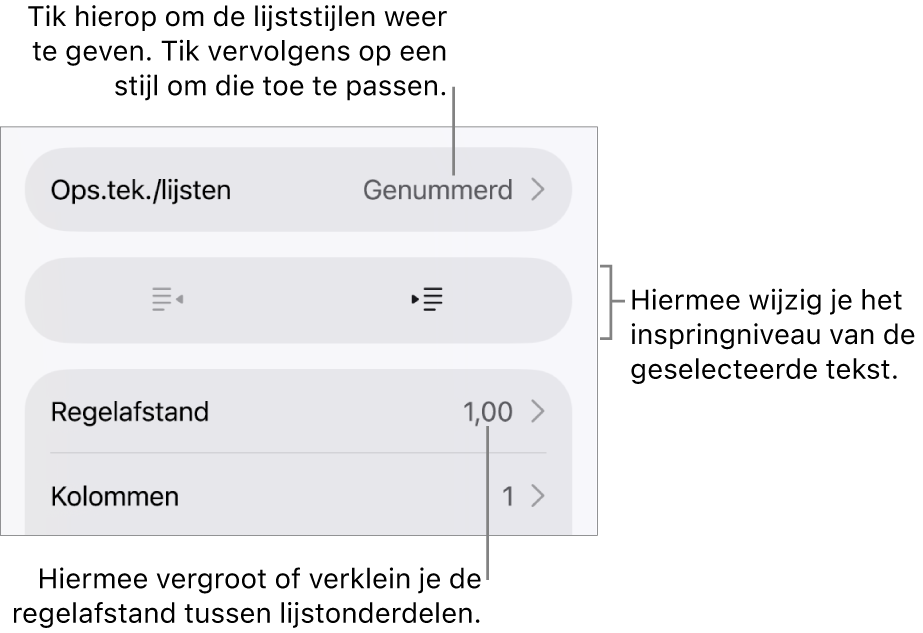Click the divider line under Regelafstand
This screenshot has height=633, width=923.
tap(298, 452)
